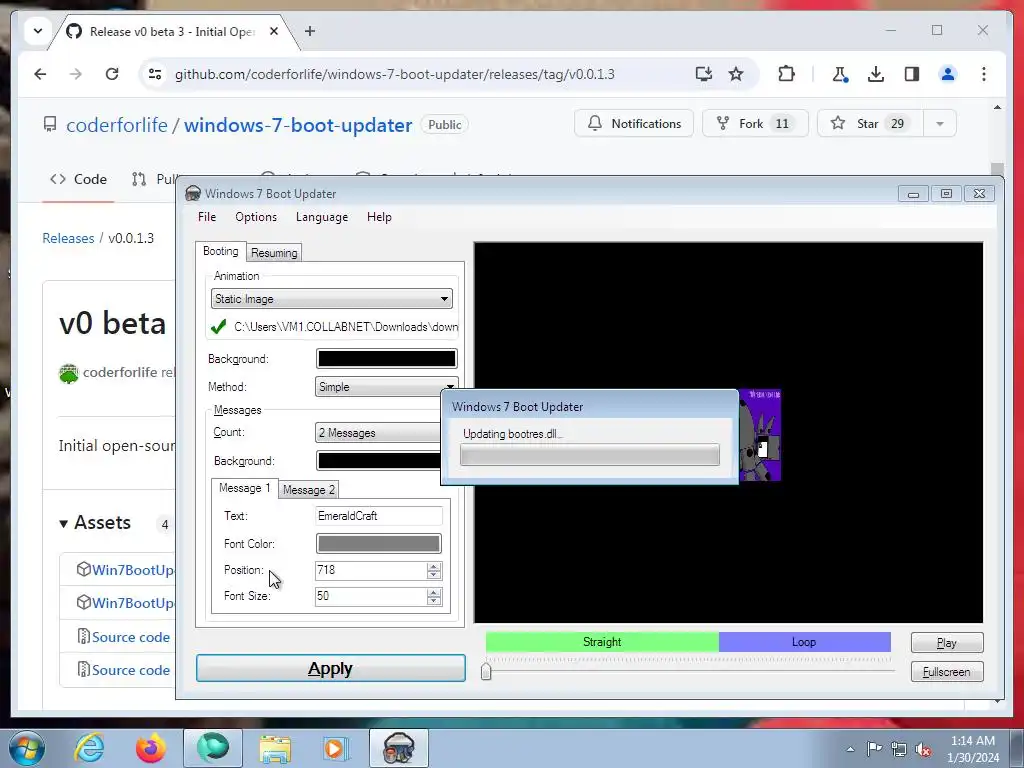The height and width of the screenshot is (768, 1024).
Task: Open Chrome tab search dropdown arrow
Action: [38, 31]
